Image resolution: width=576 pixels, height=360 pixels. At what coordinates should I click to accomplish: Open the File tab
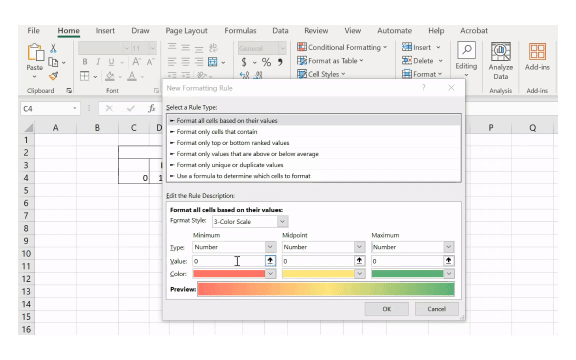click(x=33, y=31)
